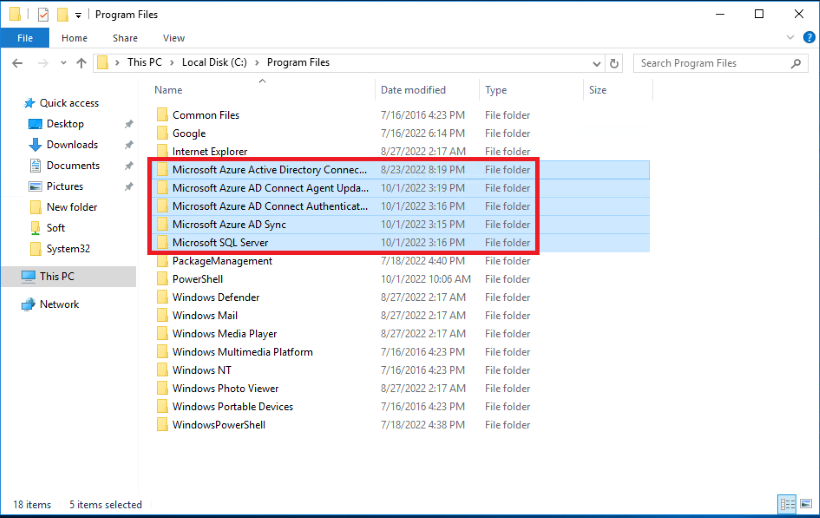The height and width of the screenshot is (518, 820).
Task: Expand the address bar history dropdown
Action: coord(596,63)
